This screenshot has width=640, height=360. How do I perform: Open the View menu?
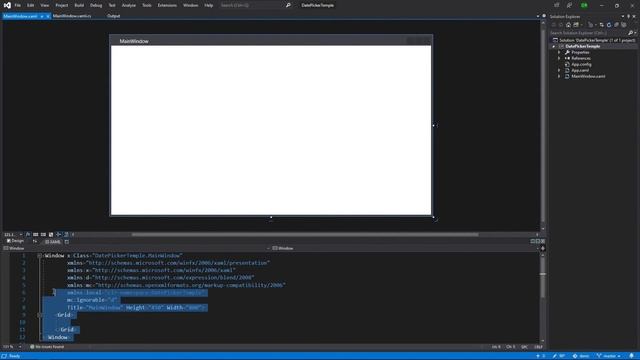point(44,5)
